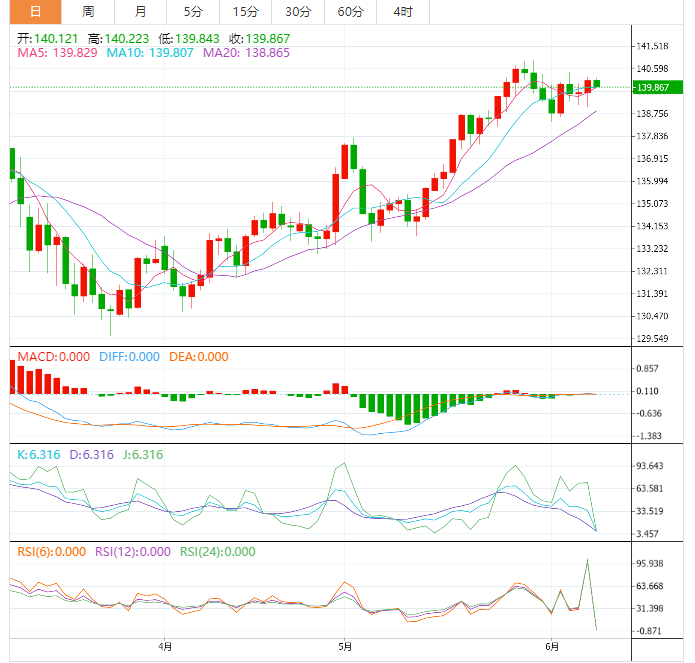Screen dimensions: 695x663
Task: Click the RSI(24) indicator label
Action: tap(217, 552)
